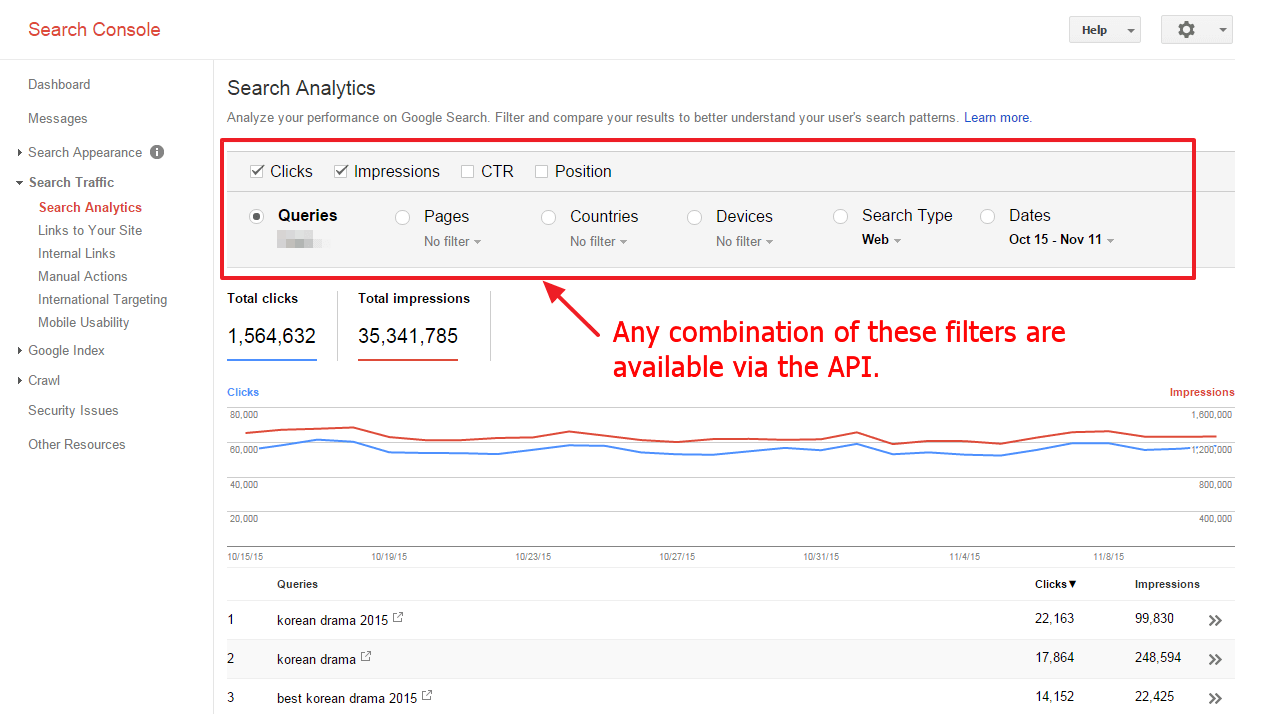Click double-arrow icon for best korean drama 2015 row
Screen dimensions: 1265x714
coord(1215,698)
